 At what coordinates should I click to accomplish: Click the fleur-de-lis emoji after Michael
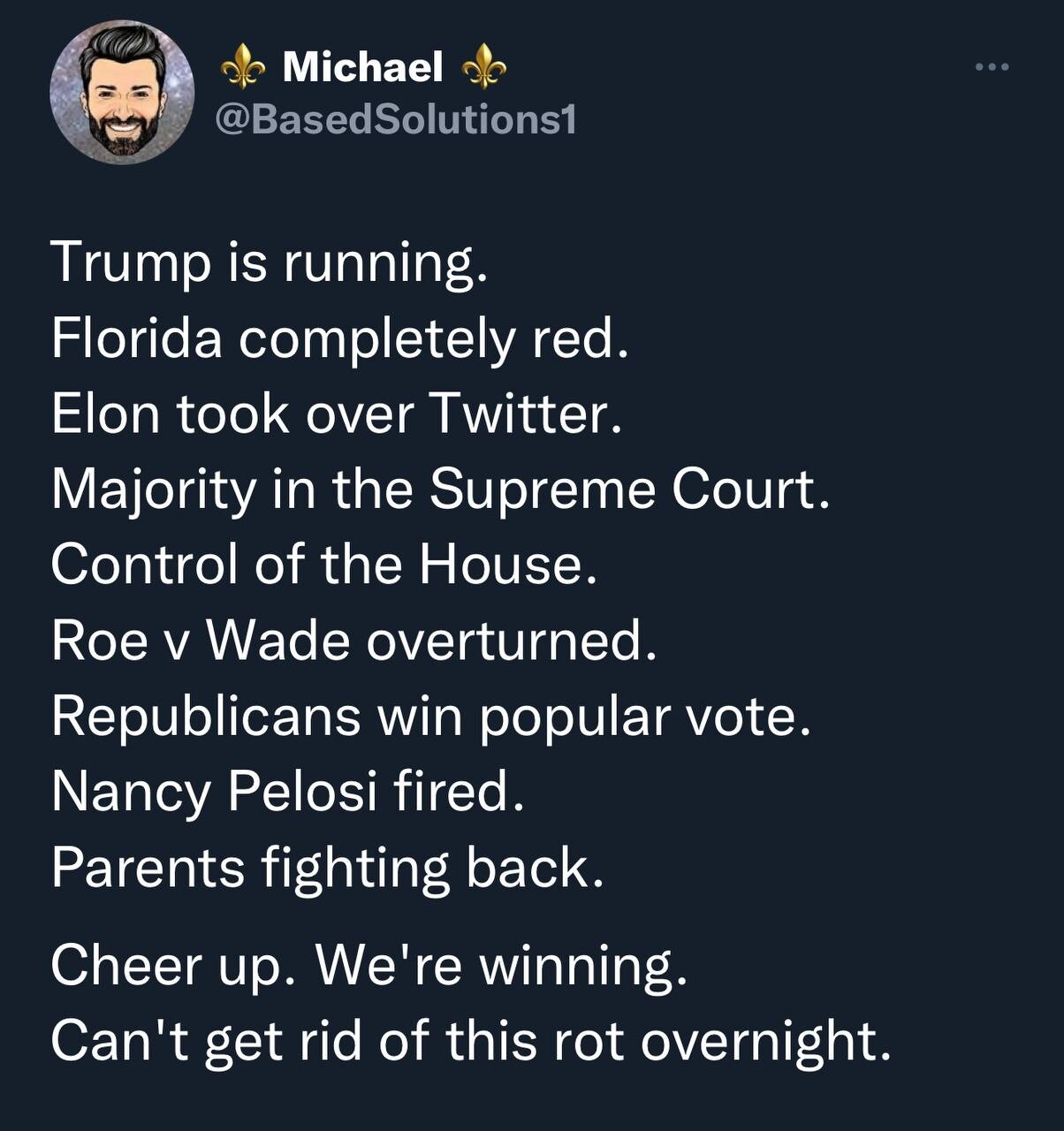[484, 67]
